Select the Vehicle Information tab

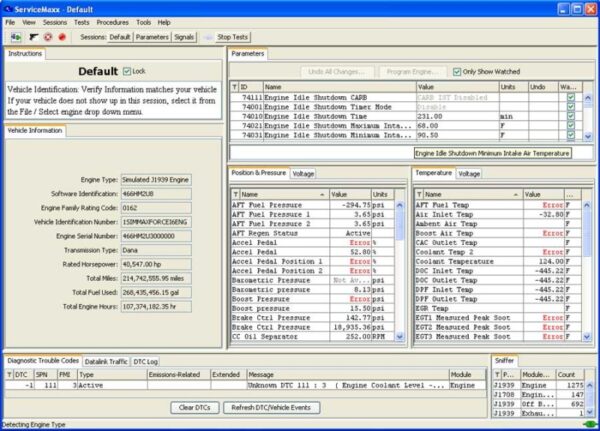tap(35, 130)
